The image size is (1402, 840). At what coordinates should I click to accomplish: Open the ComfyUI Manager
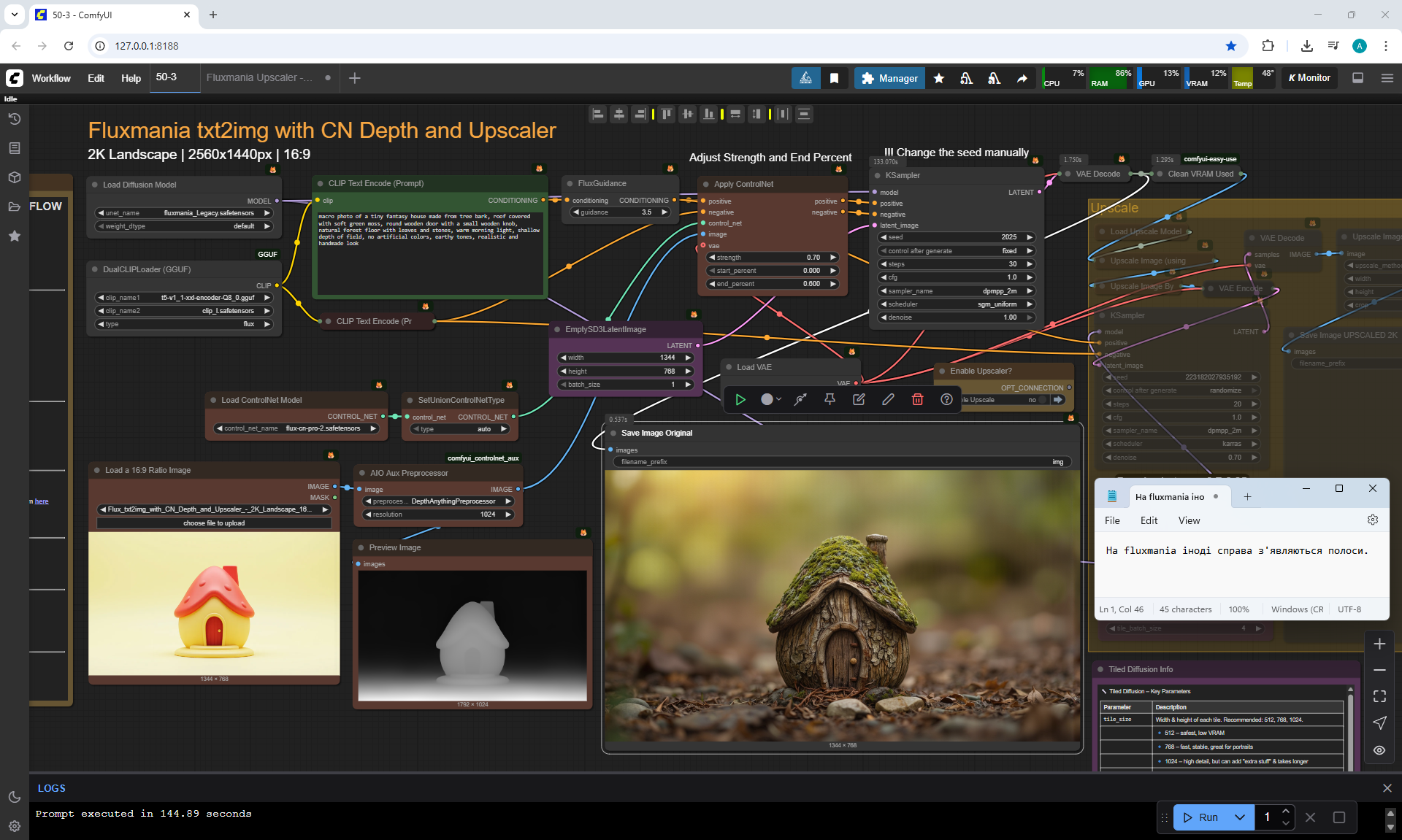pyautogui.click(x=889, y=78)
